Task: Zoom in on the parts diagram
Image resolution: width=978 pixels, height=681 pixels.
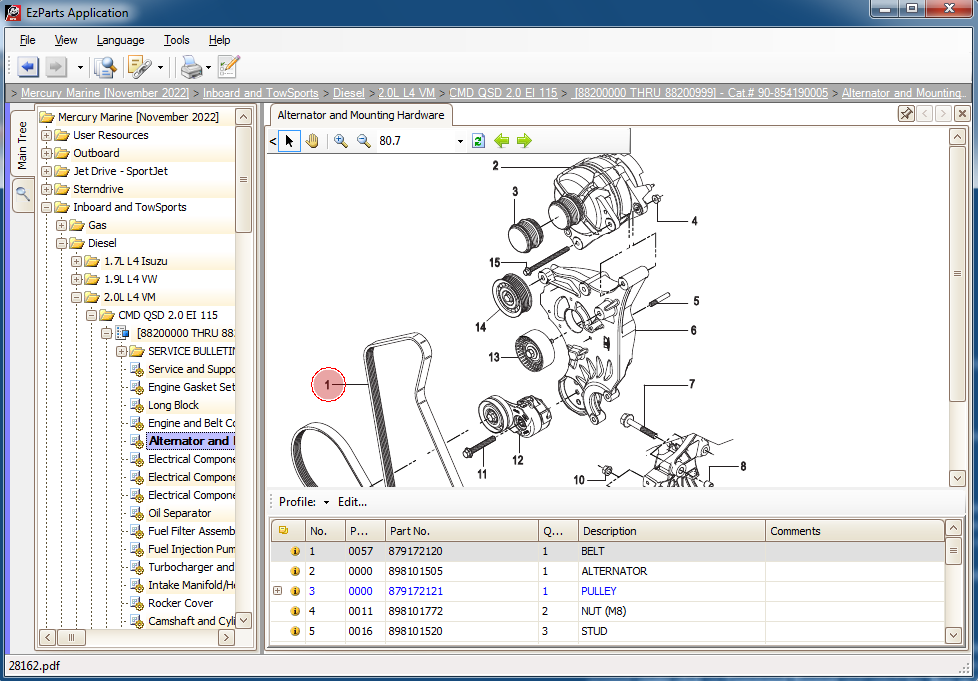Action: 341,141
